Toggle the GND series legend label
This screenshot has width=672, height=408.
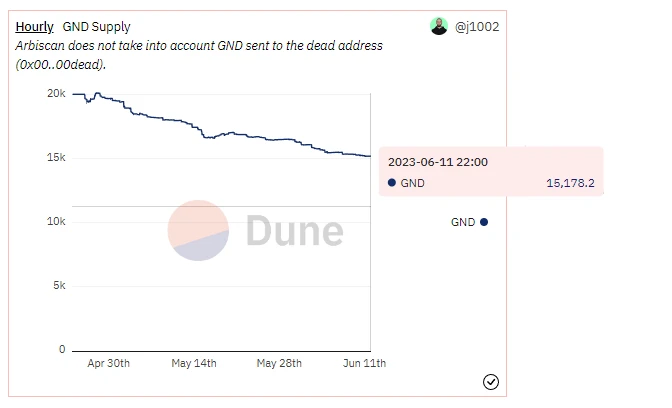(462, 222)
